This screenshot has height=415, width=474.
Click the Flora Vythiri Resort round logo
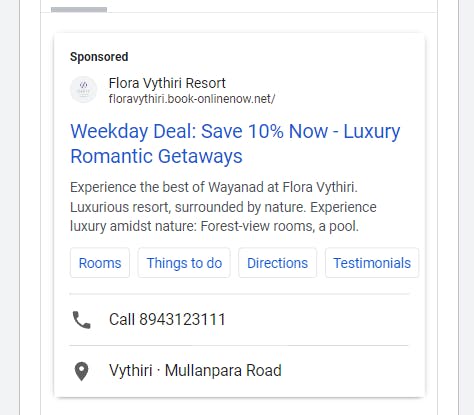(83, 90)
